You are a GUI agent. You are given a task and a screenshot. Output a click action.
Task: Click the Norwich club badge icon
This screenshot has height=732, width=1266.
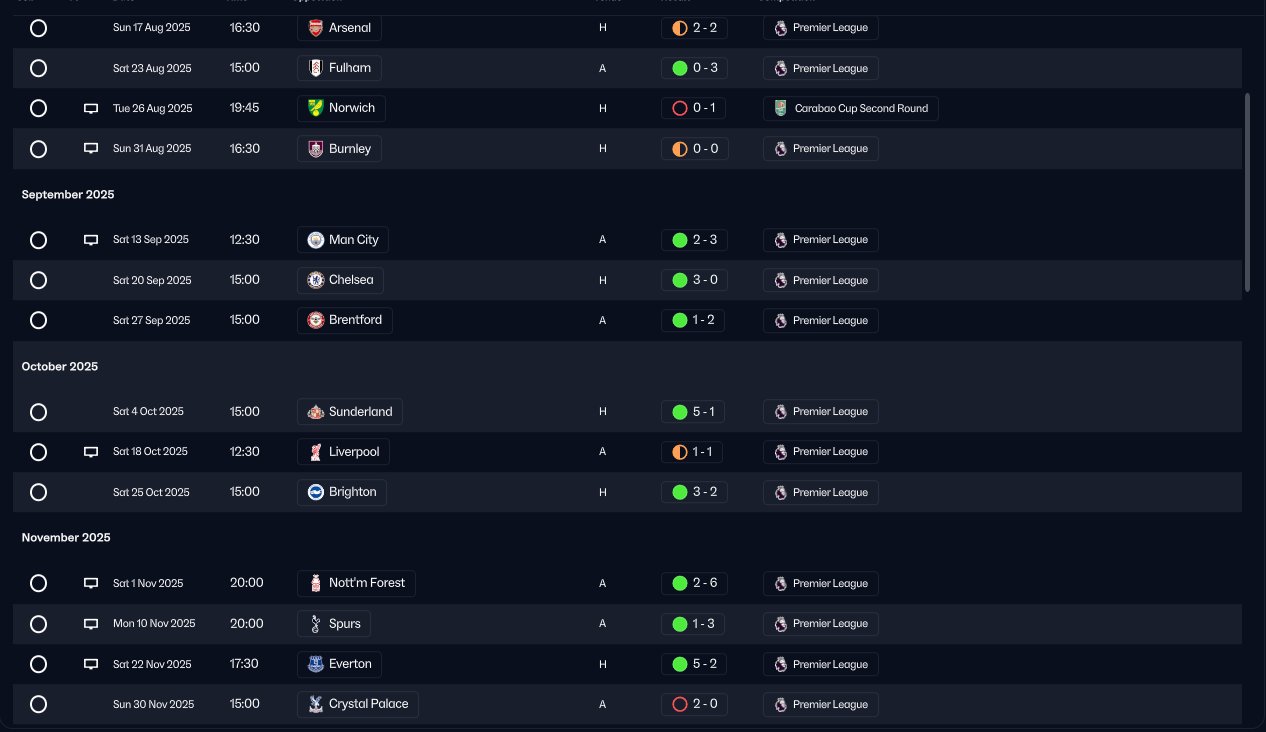coord(315,108)
